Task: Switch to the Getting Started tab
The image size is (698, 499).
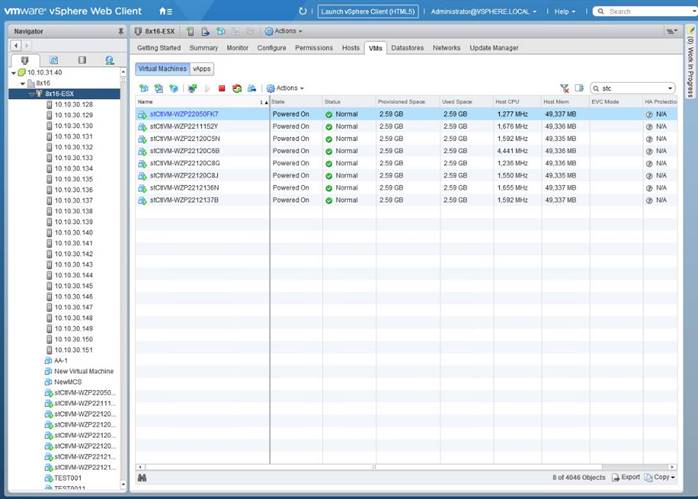Action: [x=159, y=48]
